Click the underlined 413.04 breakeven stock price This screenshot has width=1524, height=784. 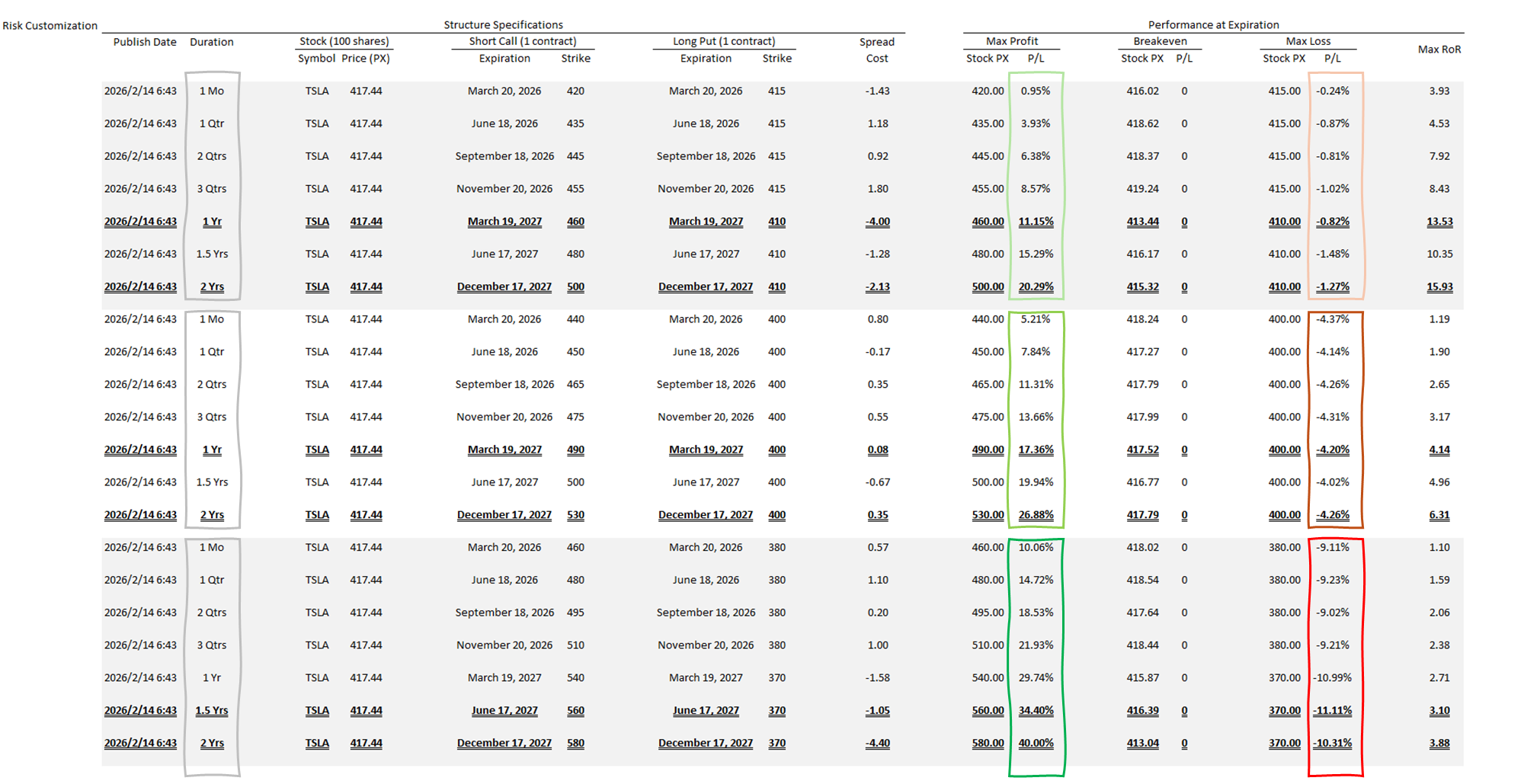tap(1142, 743)
